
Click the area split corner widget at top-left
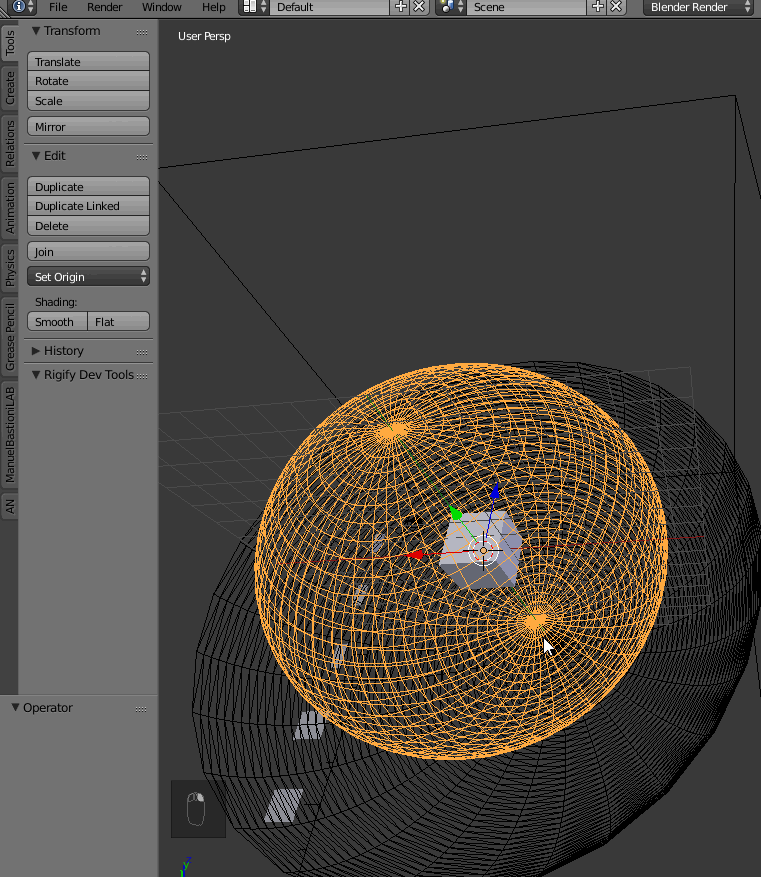pos(4,12)
